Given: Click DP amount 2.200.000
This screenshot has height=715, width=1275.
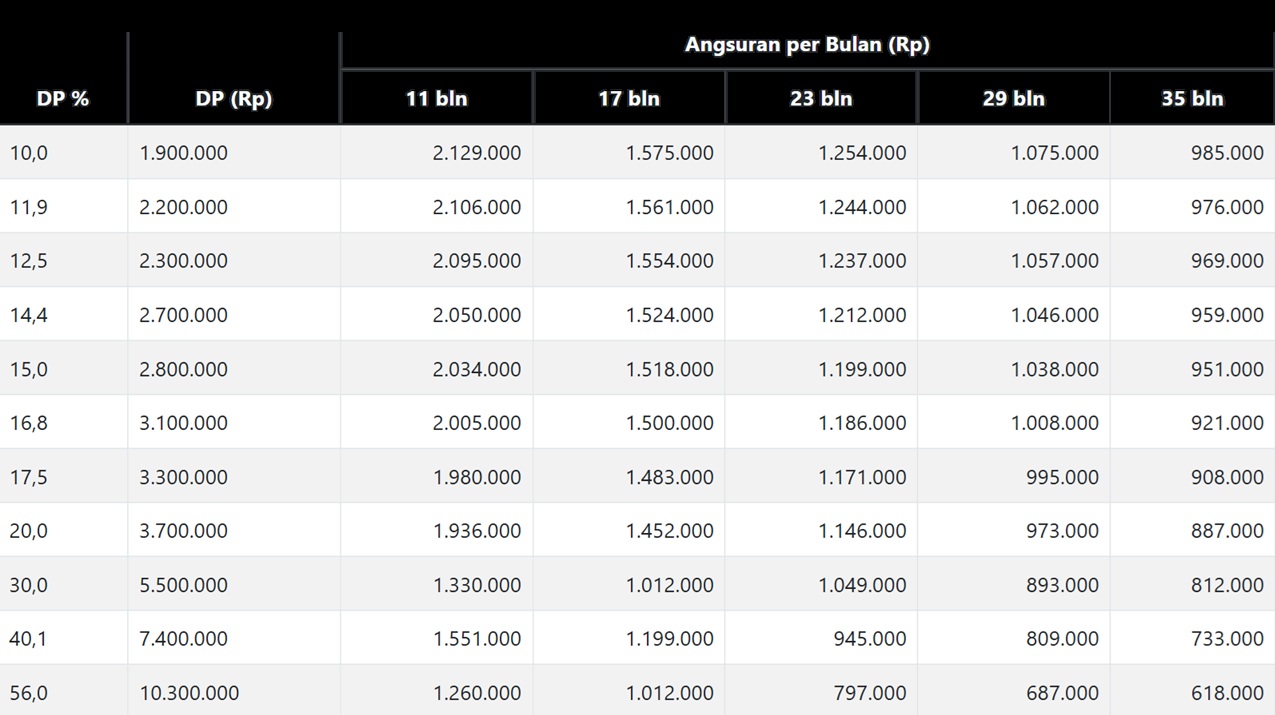Looking at the screenshot, I should point(183,207).
